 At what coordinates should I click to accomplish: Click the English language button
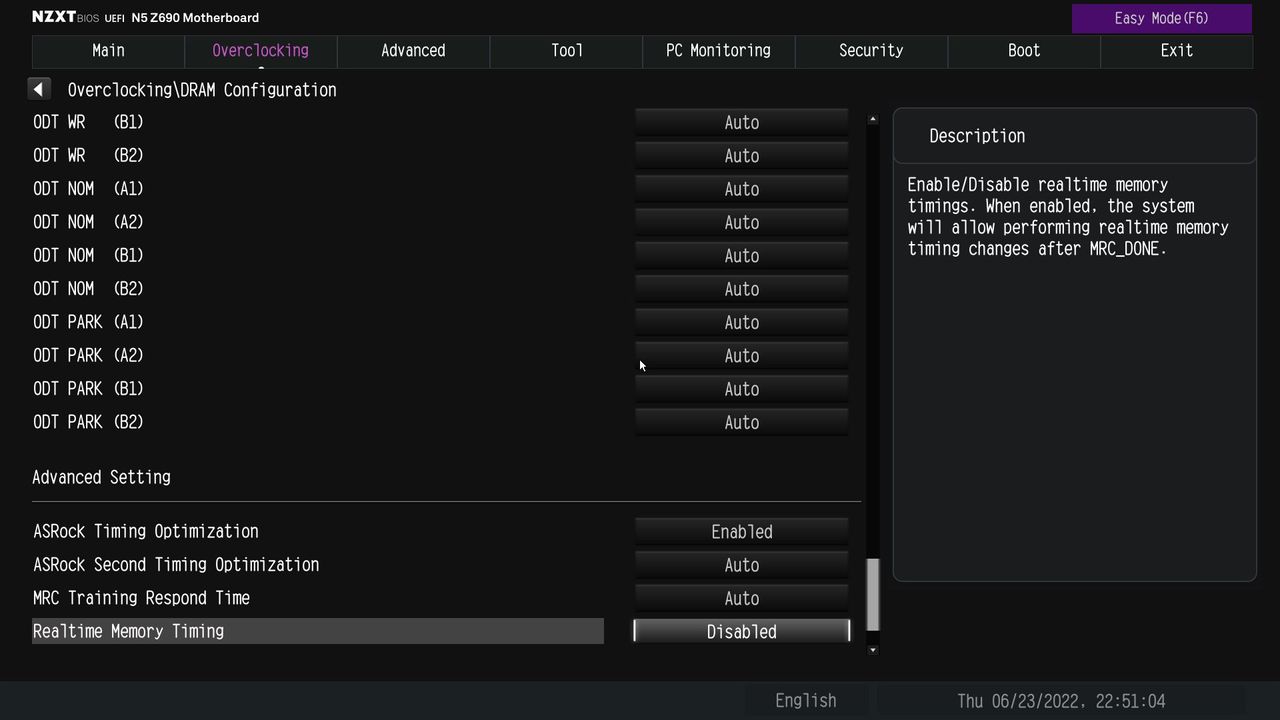pyautogui.click(x=805, y=701)
